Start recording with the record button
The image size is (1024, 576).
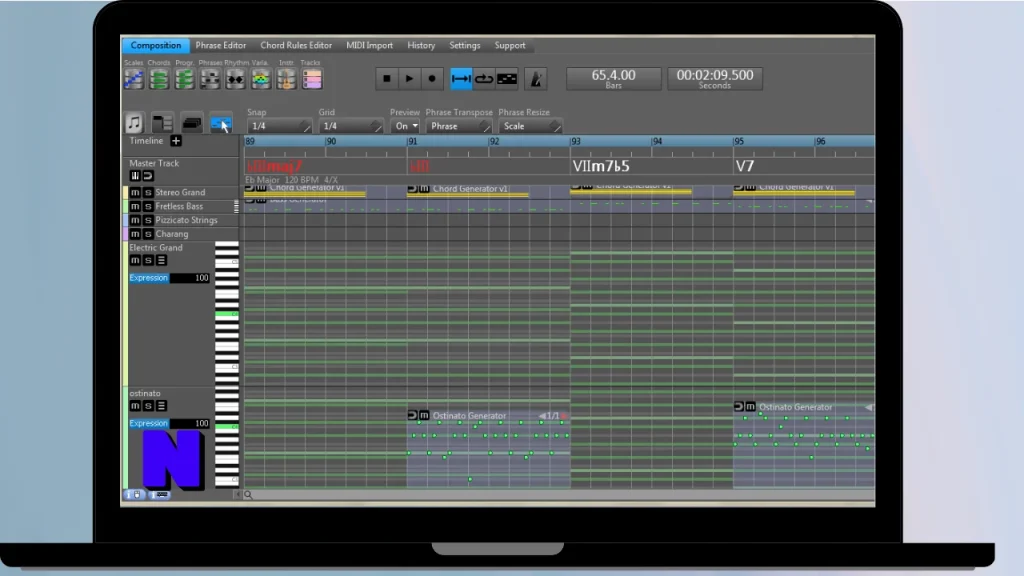pyautogui.click(x=432, y=79)
